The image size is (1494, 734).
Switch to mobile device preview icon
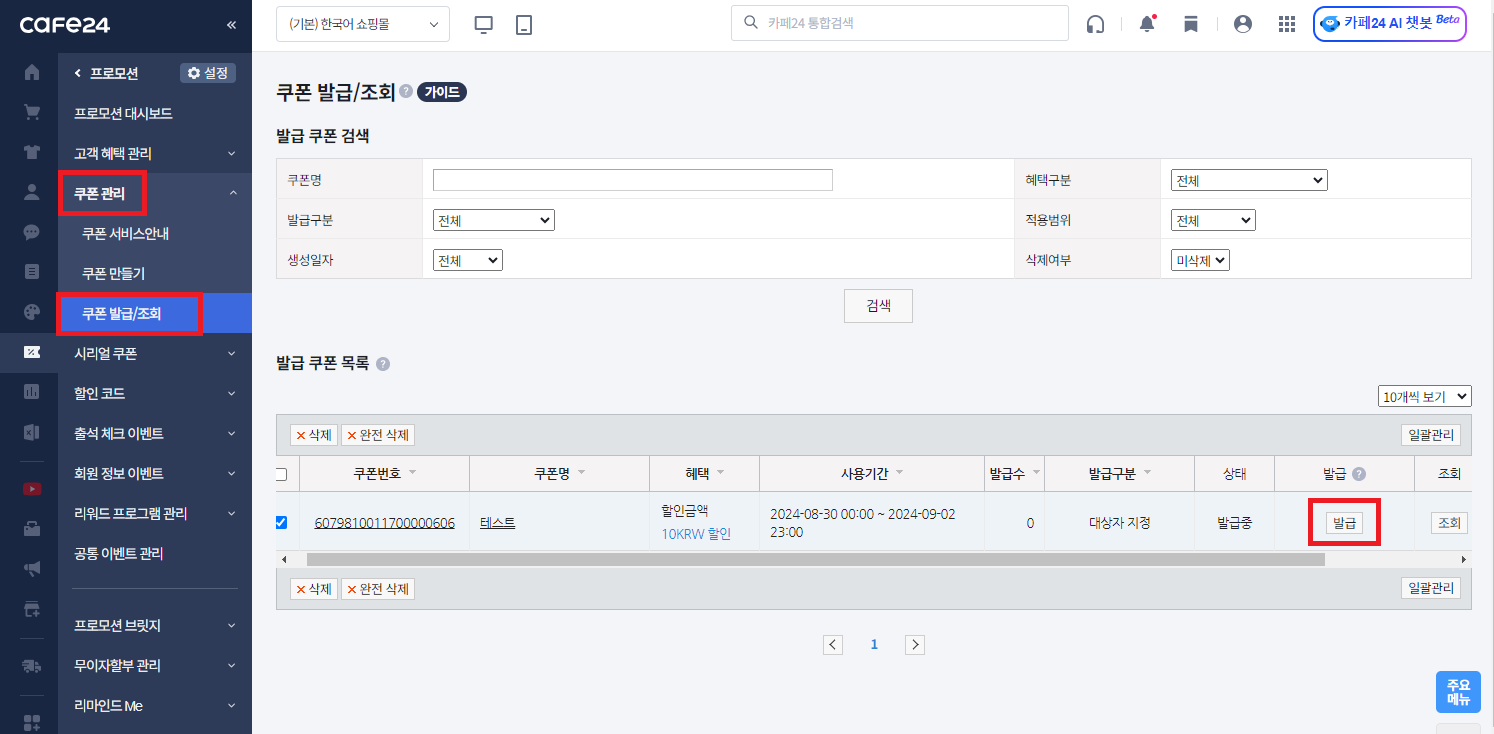coord(524,25)
